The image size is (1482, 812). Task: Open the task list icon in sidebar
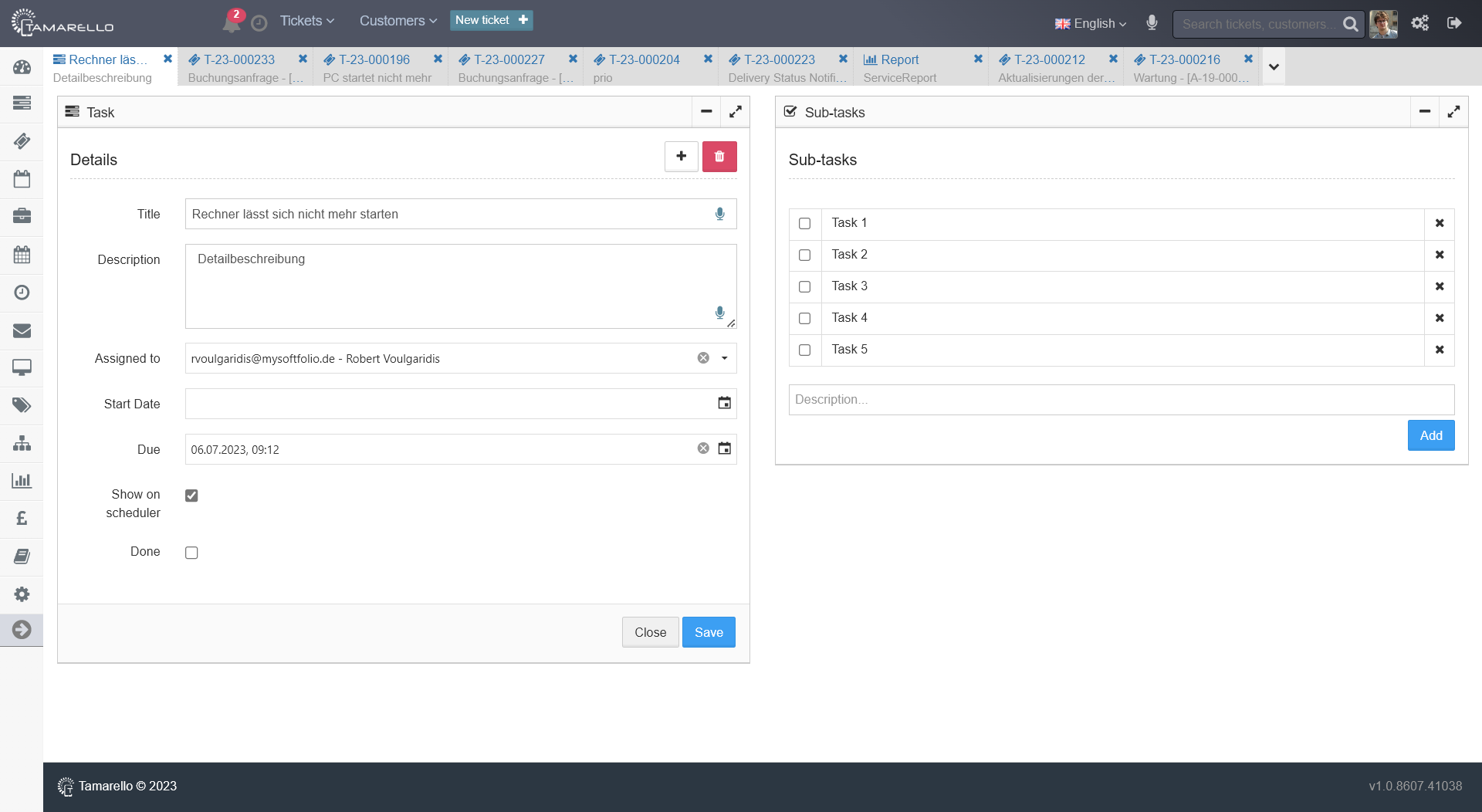(22, 103)
